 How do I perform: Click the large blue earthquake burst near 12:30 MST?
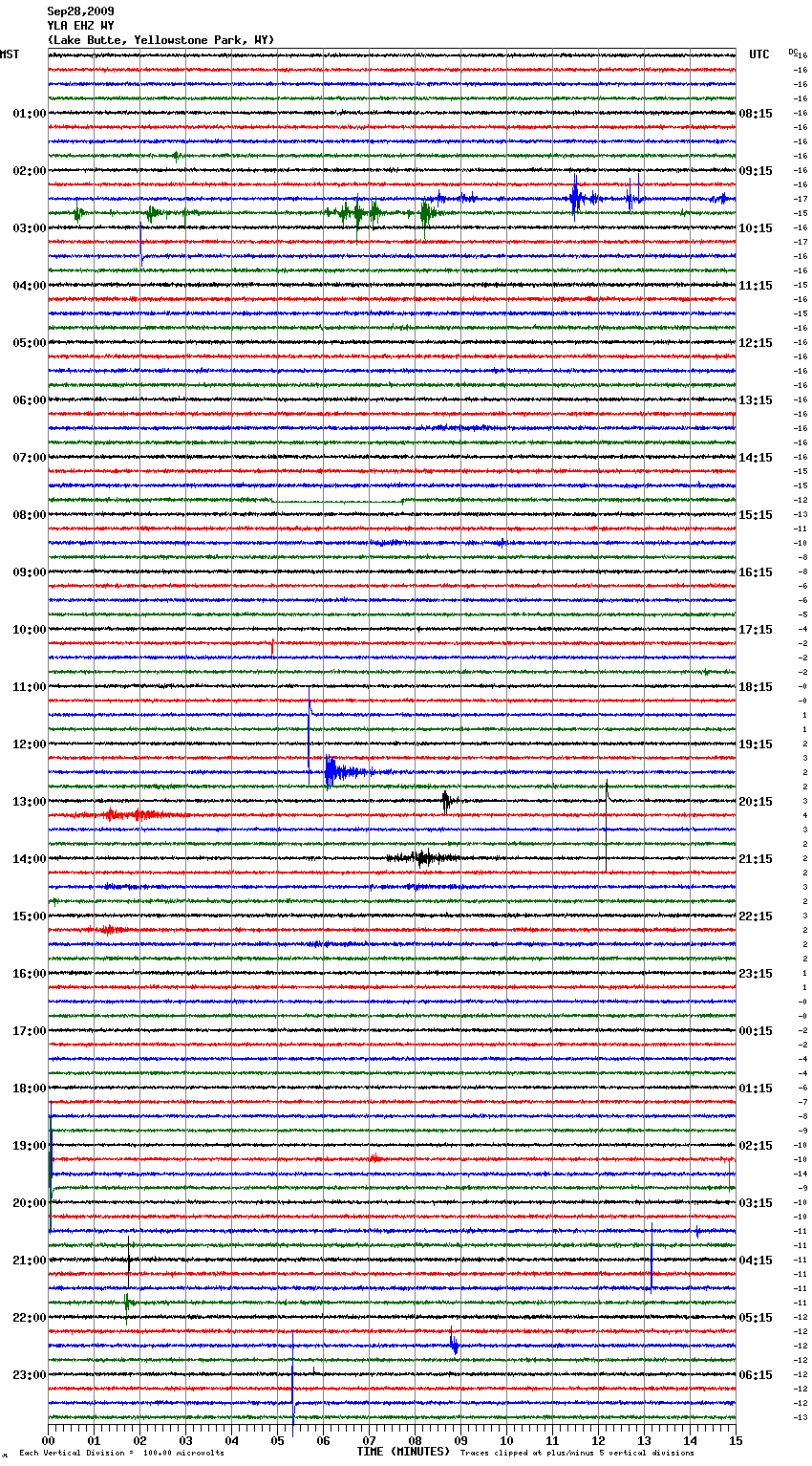coord(349,771)
